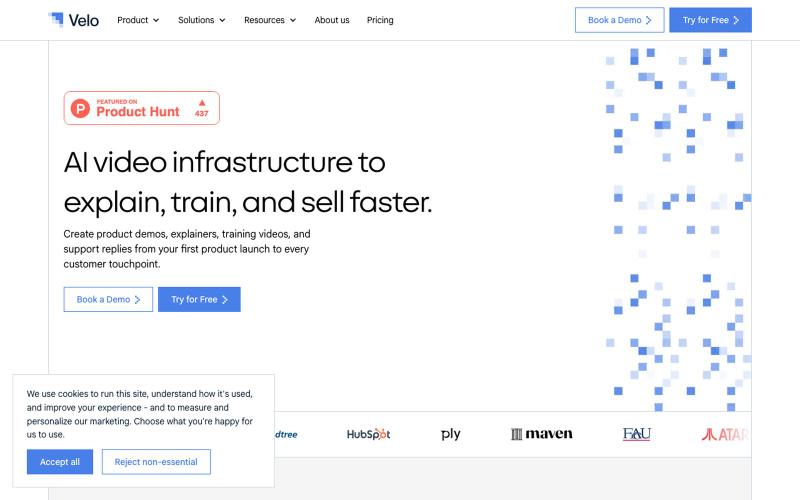Expand the Solutions navigation menu
Screen dimensions: 800x500
tap(202, 20)
